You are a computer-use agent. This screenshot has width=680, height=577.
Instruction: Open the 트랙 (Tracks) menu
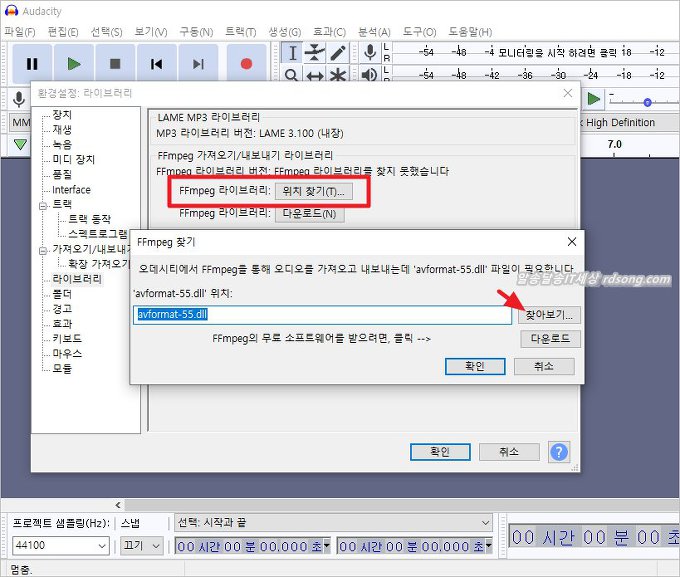coord(240,32)
